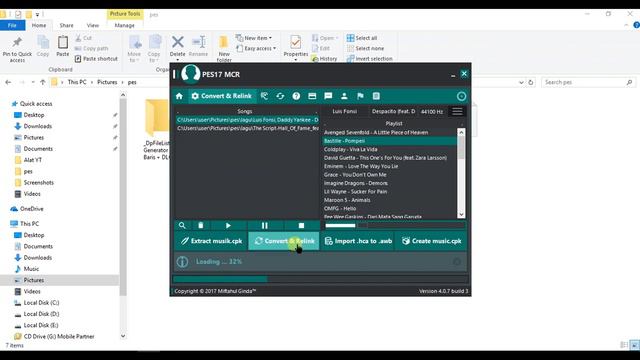Click the Paste icon in Explorer ribbon
Image resolution: width=640 pixels, height=360 pixels.
tap(62, 42)
